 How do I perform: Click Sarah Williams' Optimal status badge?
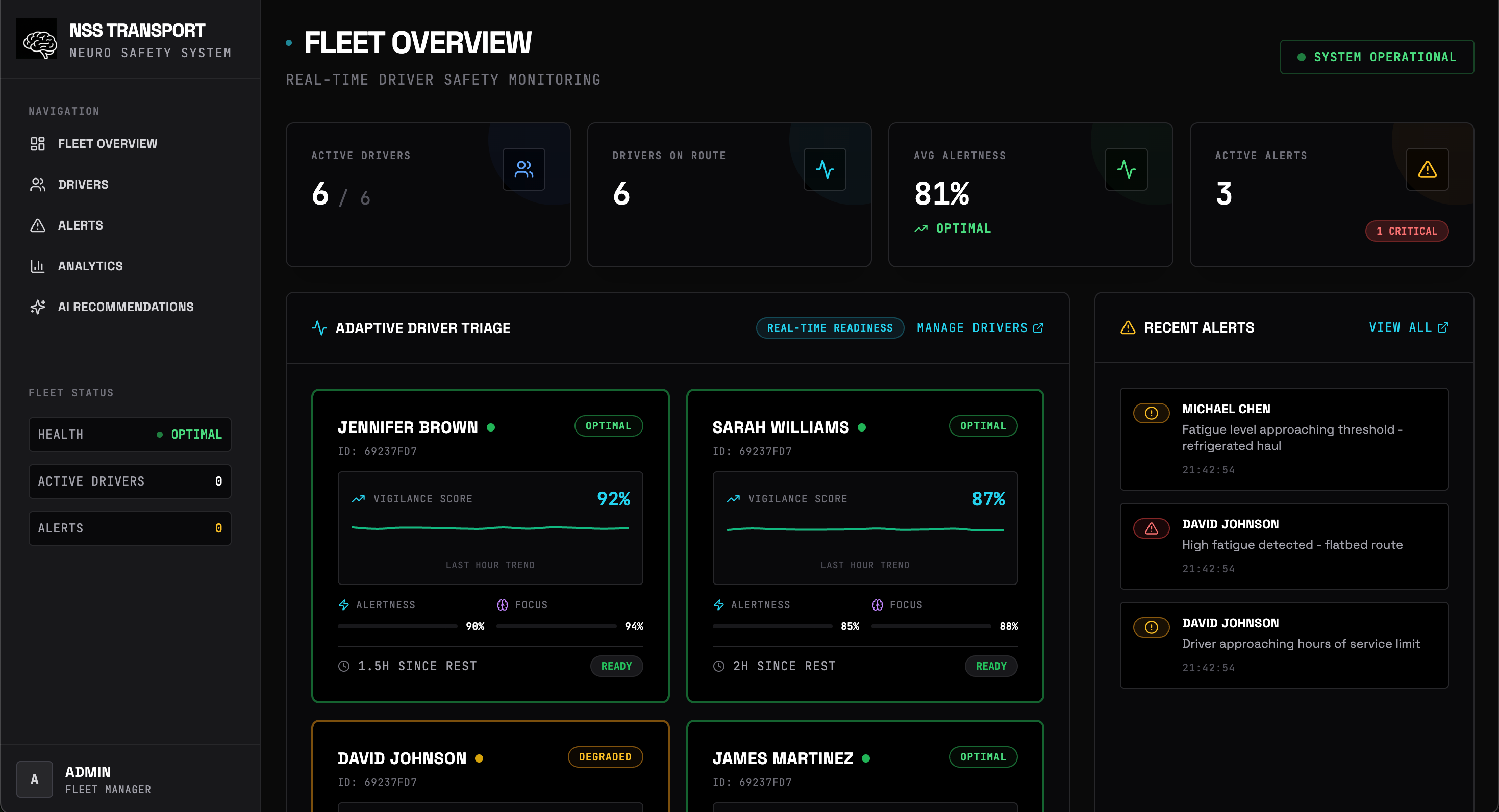coord(983,426)
